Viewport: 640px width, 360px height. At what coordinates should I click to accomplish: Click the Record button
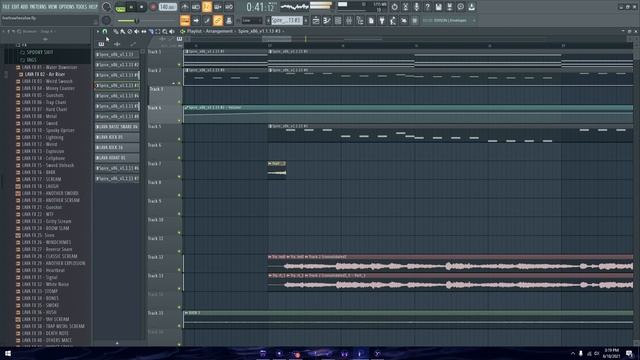coord(153,7)
